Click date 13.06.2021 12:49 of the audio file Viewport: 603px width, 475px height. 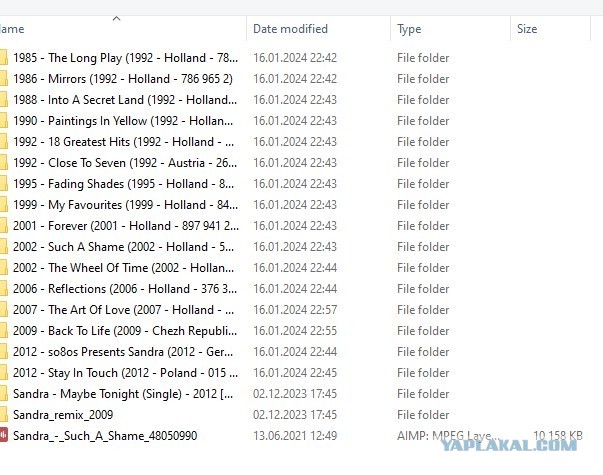click(295, 436)
